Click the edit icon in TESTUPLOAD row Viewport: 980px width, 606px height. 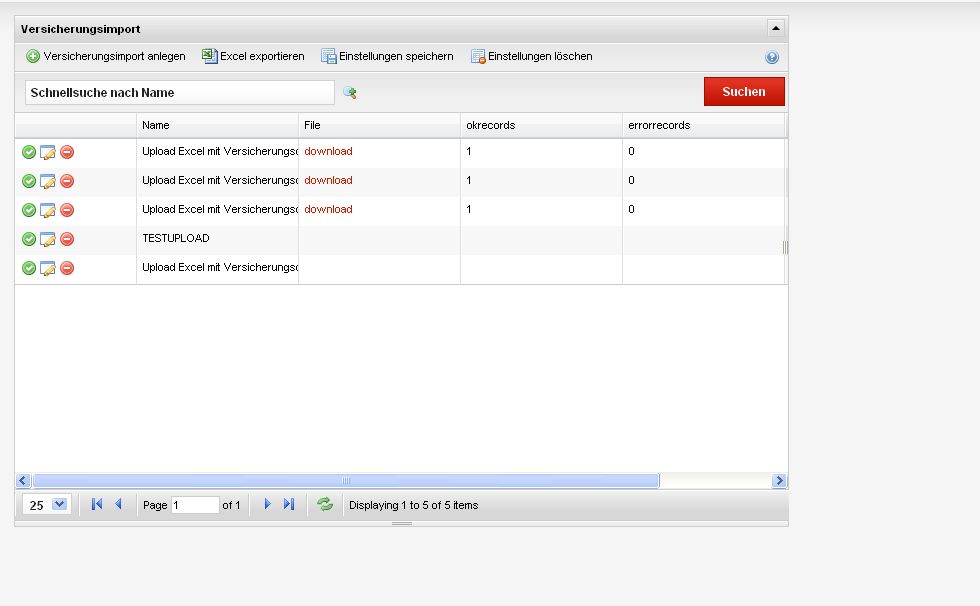(47, 239)
